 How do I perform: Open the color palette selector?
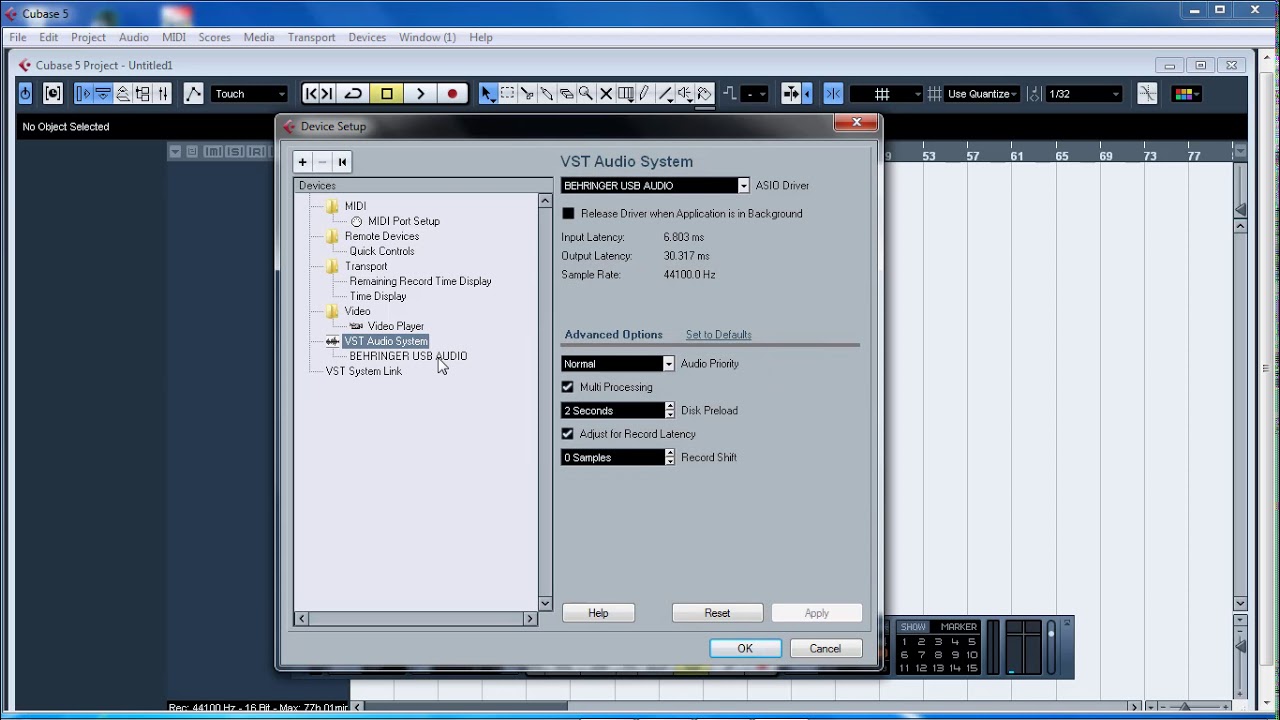[x=1186, y=94]
